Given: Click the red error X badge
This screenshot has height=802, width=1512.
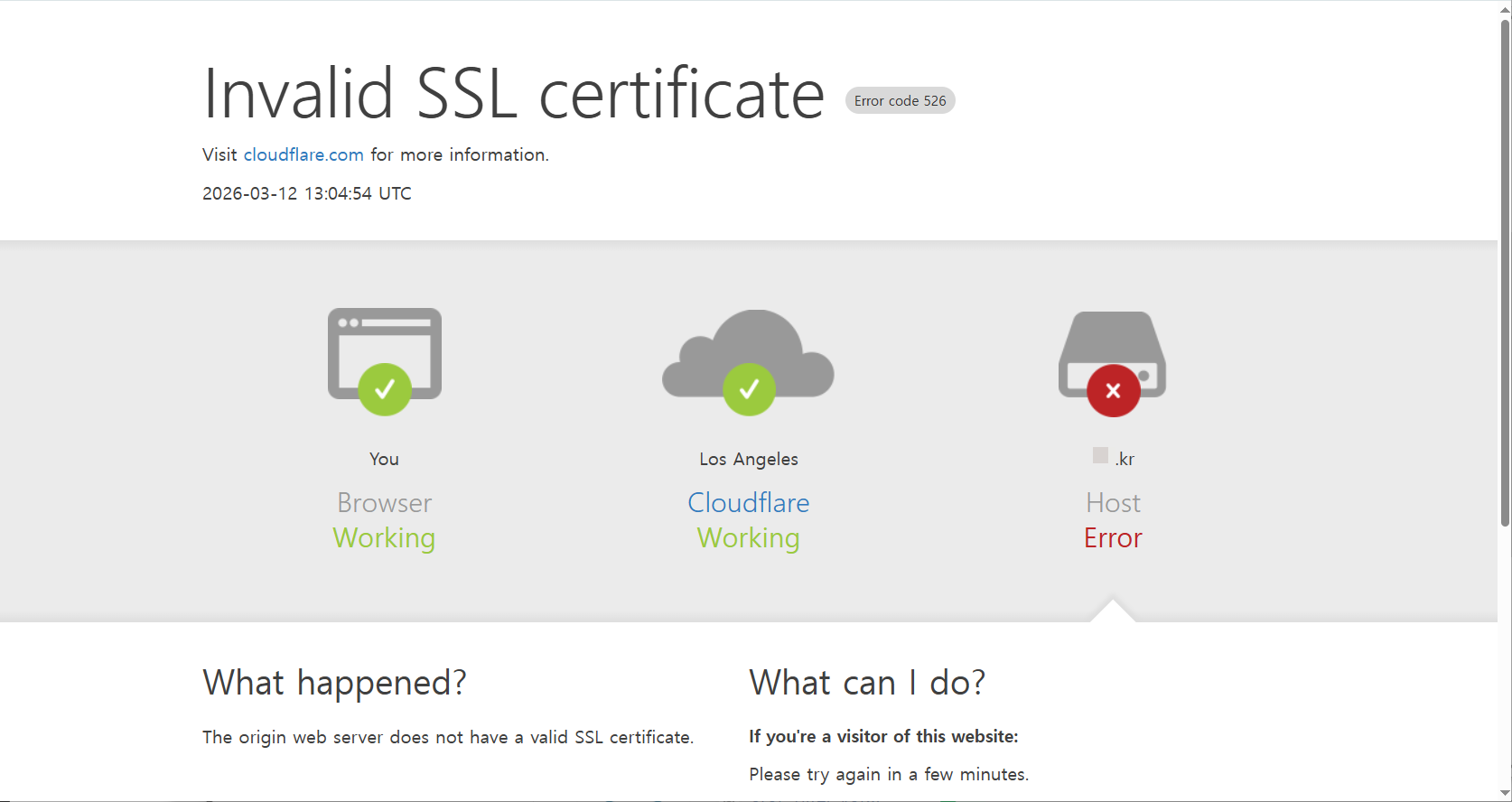Looking at the screenshot, I should [x=1114, y=390].
